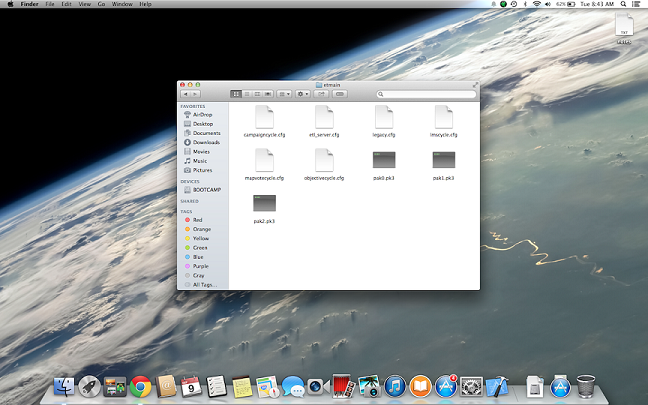Open Notification Center from the menu bar
Screen dimensions: 648x405
click(x=637, y=4)
